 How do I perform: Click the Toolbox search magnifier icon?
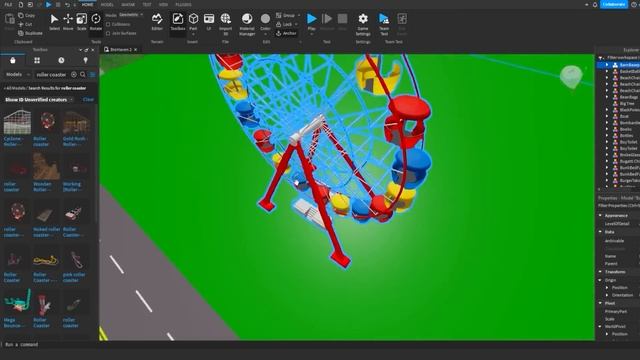[x=83, y=75]
